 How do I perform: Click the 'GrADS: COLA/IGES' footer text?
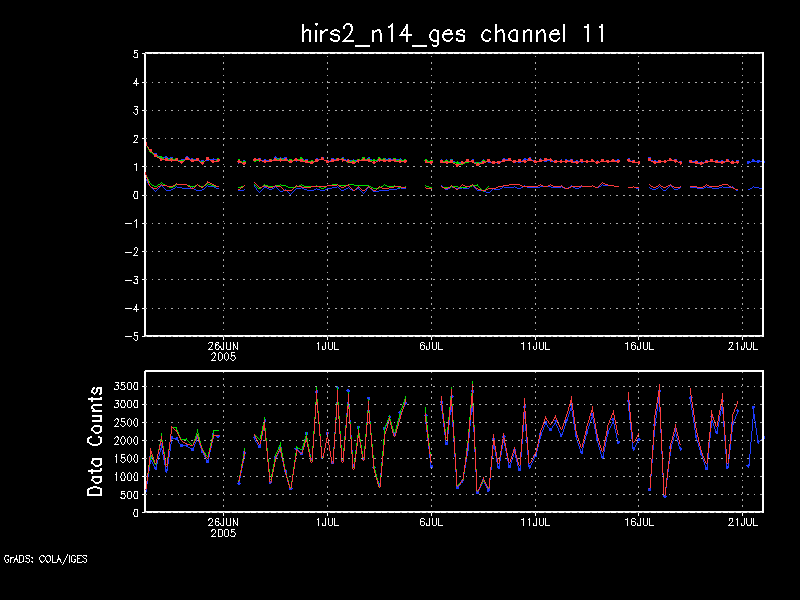[45, 559]
